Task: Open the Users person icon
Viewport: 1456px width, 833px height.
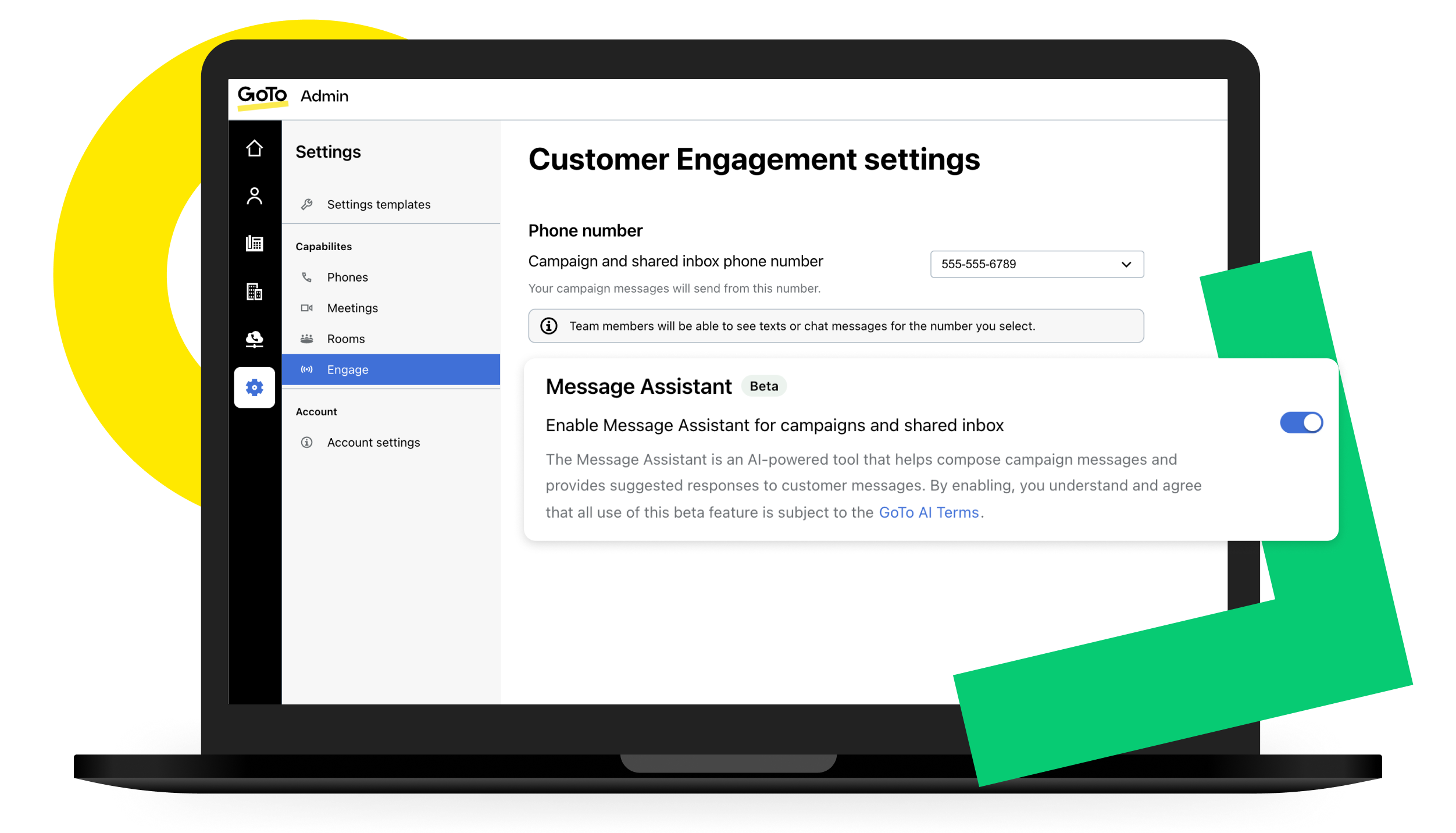Action: pos(254,196)
